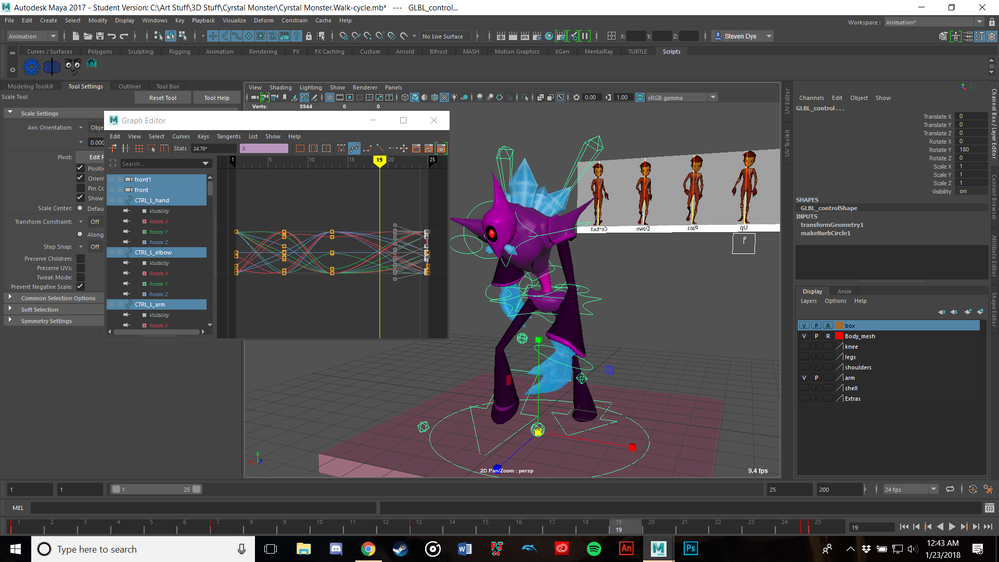The height and width of the screenshot is (562, 999).
Task: Toggle the Tweak Mode checkbox
Action: point(80,277)
